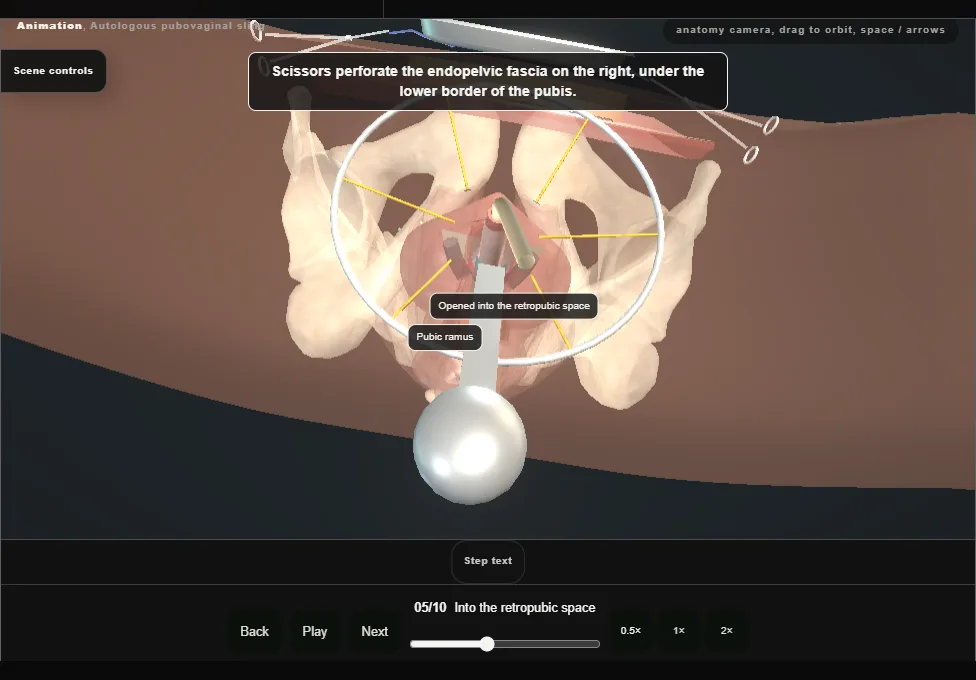The width and height of the screenshot is (976, 680).
Task: Advance to the Next step
Action: click(x=375, y=631)
